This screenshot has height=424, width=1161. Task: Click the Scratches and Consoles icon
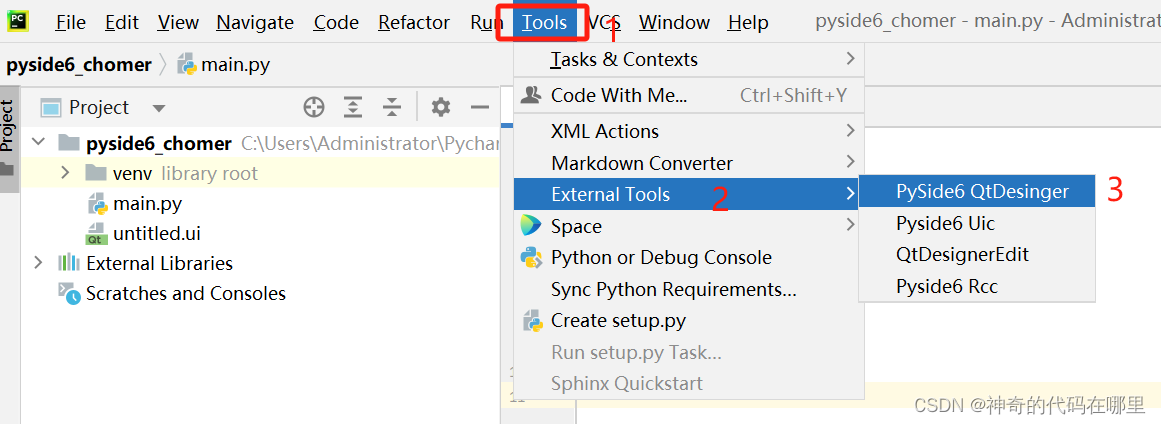(70, 294)
